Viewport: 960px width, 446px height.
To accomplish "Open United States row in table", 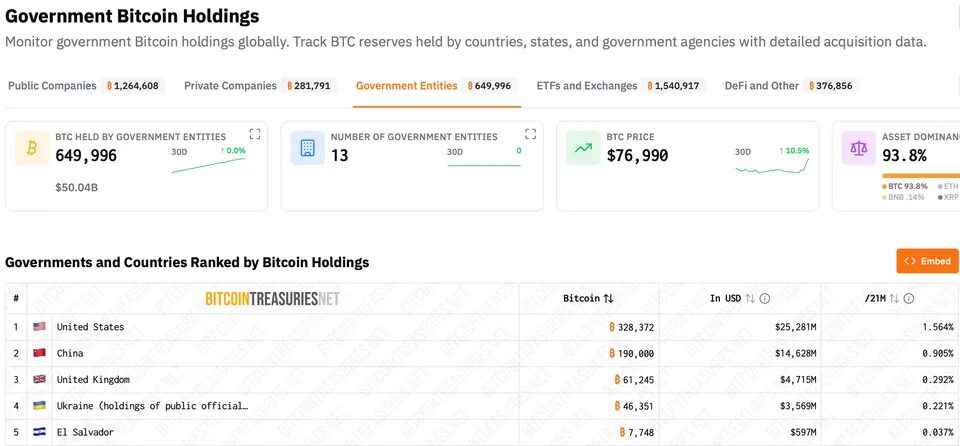I will point(482,327).
